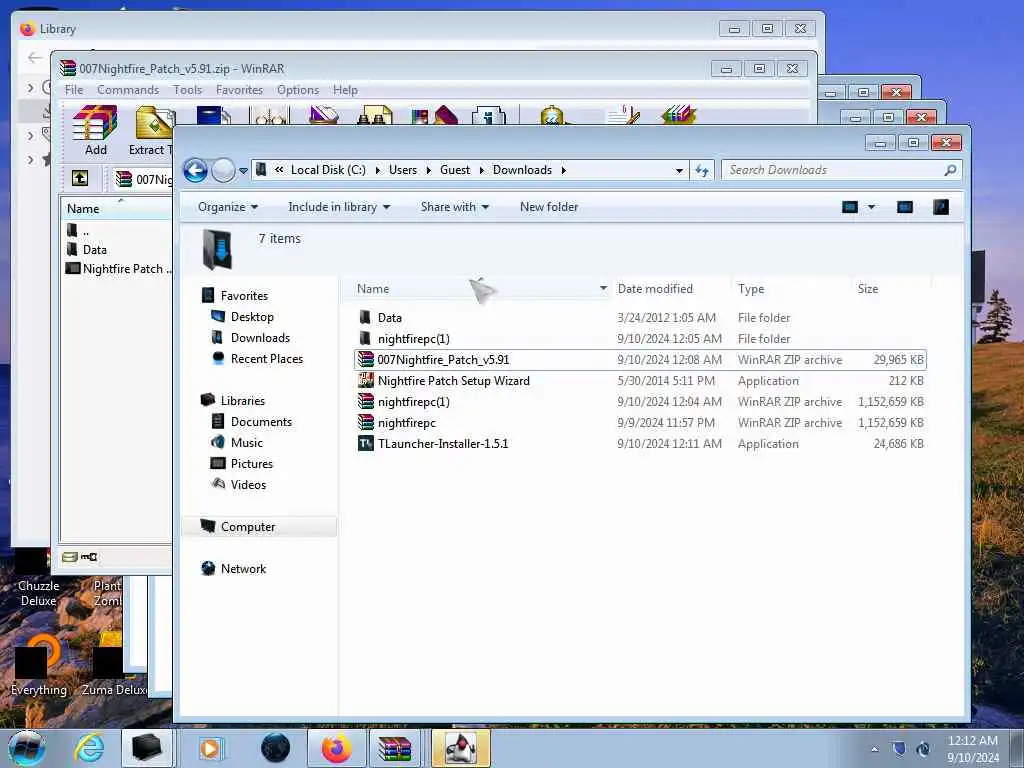Select Documents library in sidebar
Screen dimensions: 1024x768
(261, 422)
